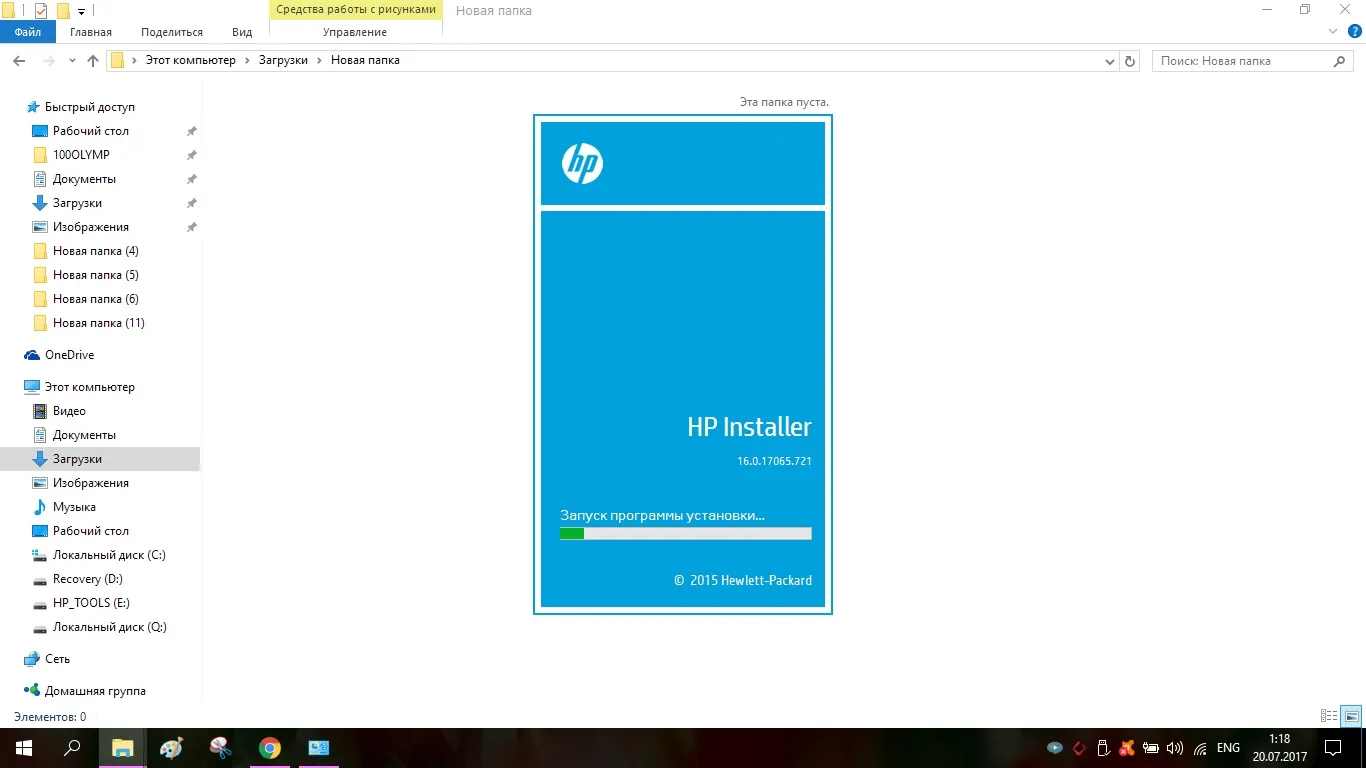This screenshot has height=768, width=1366.
Task: Open the 100OLYMP folder in sidebar
Action: (81, 155)
